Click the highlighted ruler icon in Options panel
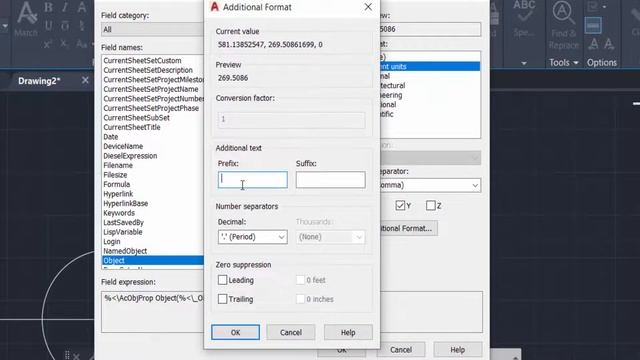 coord(593,25)
